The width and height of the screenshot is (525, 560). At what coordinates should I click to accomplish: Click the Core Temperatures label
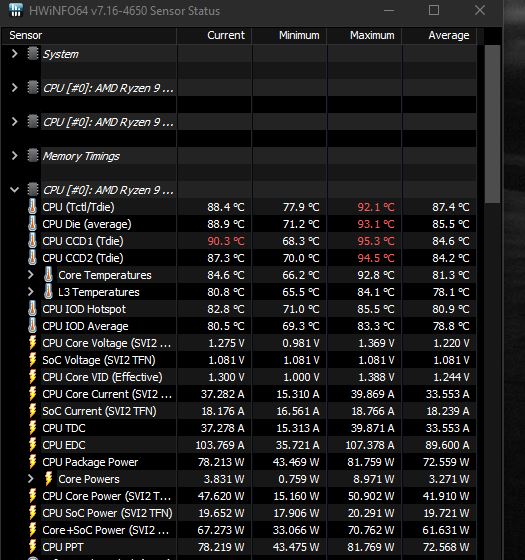pyautogui.click(x=105, y=275)
